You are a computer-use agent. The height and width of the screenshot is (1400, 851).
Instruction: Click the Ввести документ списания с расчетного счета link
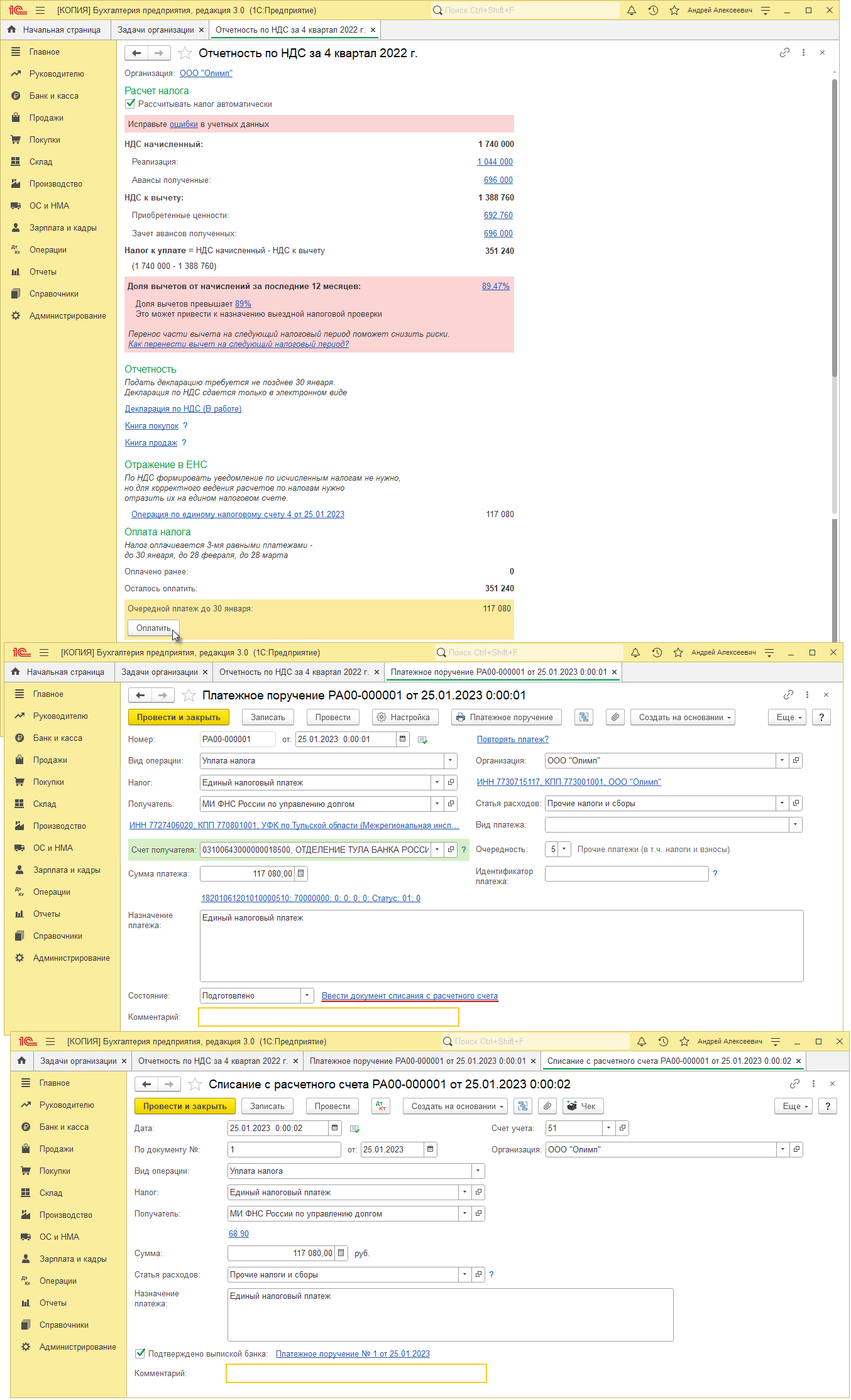tap(410, 996)
